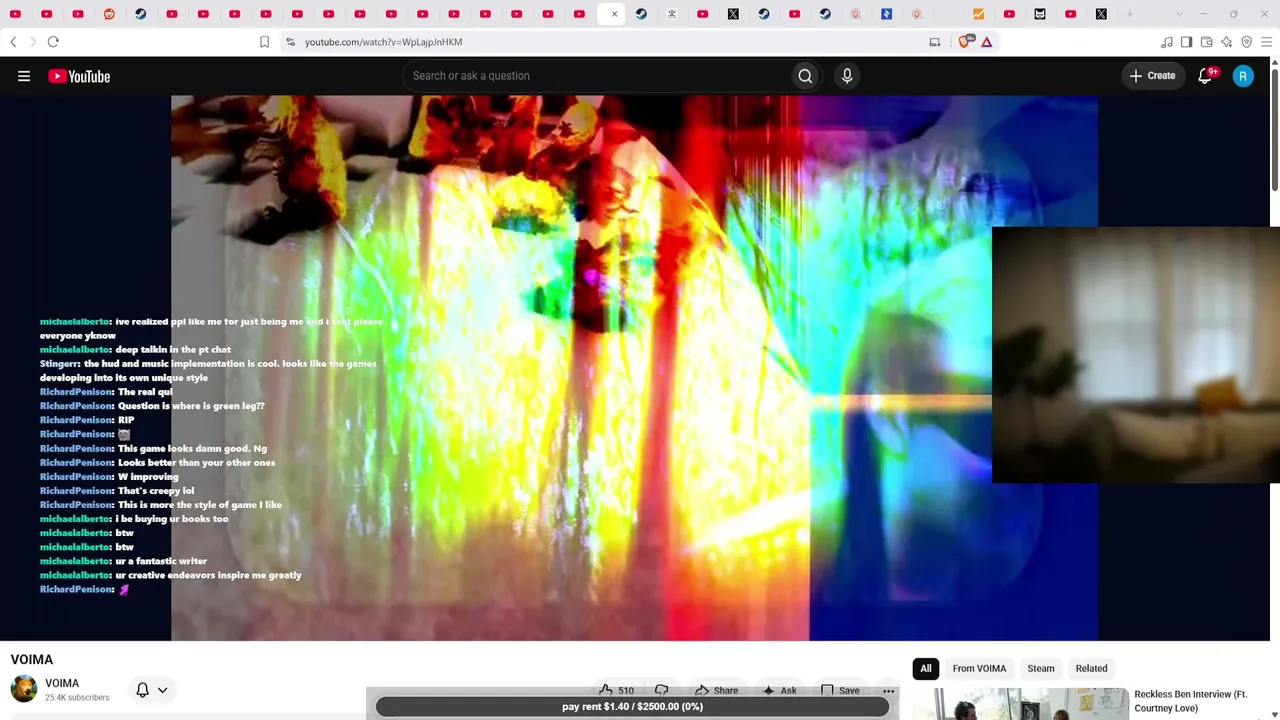Image resolution: width=1280 pixels, height=720 pixels.
Task: Open the Brave Wallet icon
Action: point(1206,42)
